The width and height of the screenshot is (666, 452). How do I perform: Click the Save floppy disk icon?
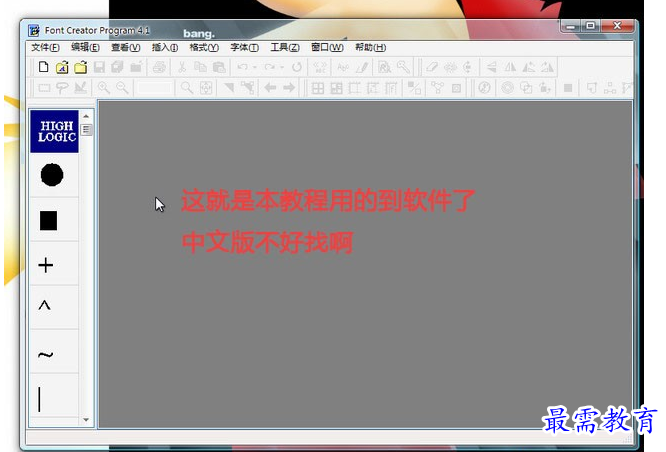(x=99, y=67)
